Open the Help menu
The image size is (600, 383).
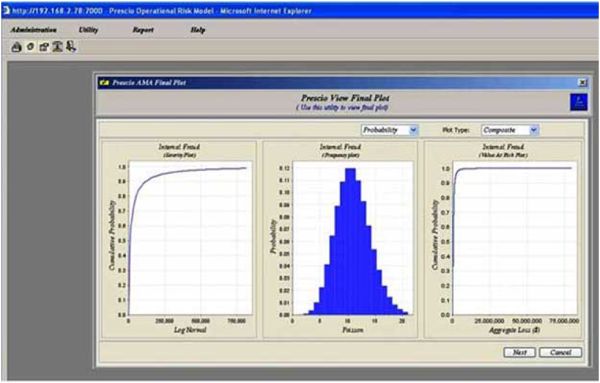[x=197, y=30]
